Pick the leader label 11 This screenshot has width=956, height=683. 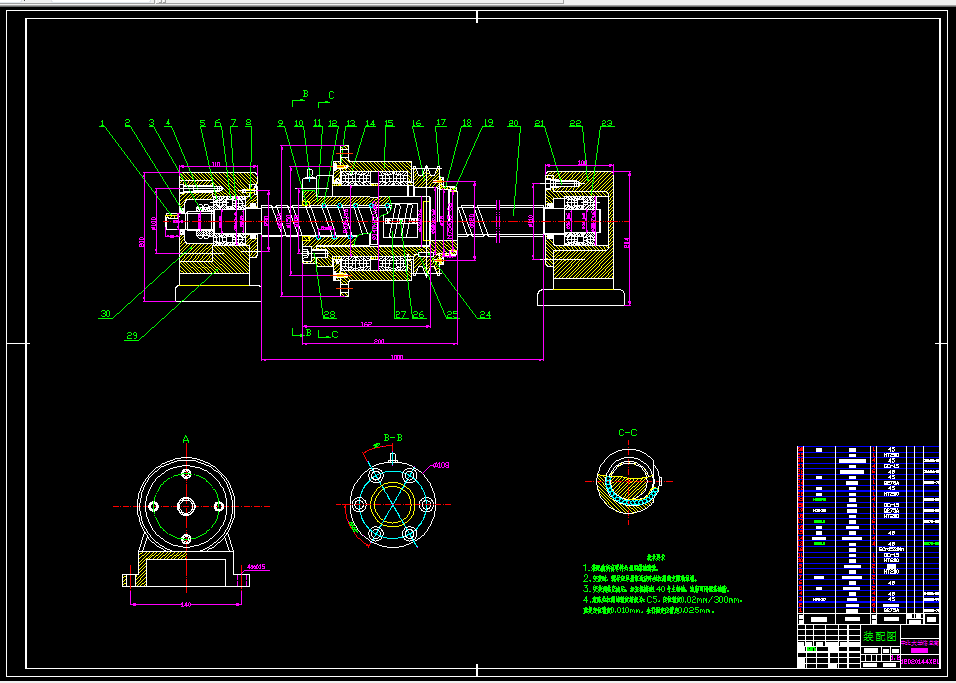point(317,123)
